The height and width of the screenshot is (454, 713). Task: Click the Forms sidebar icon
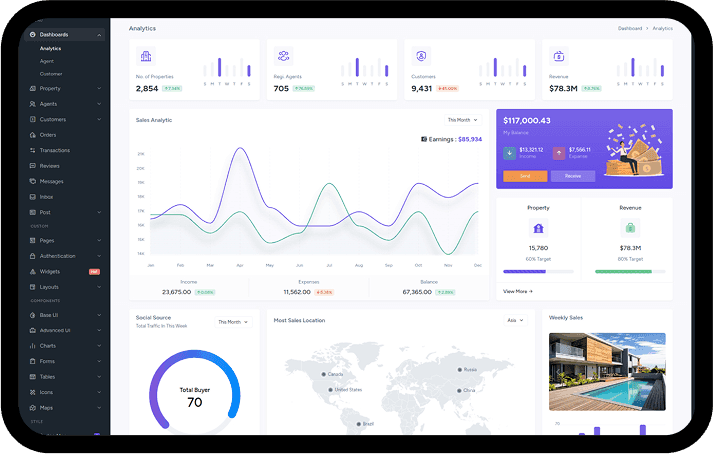pyautogui.click(x=33, y=361)
